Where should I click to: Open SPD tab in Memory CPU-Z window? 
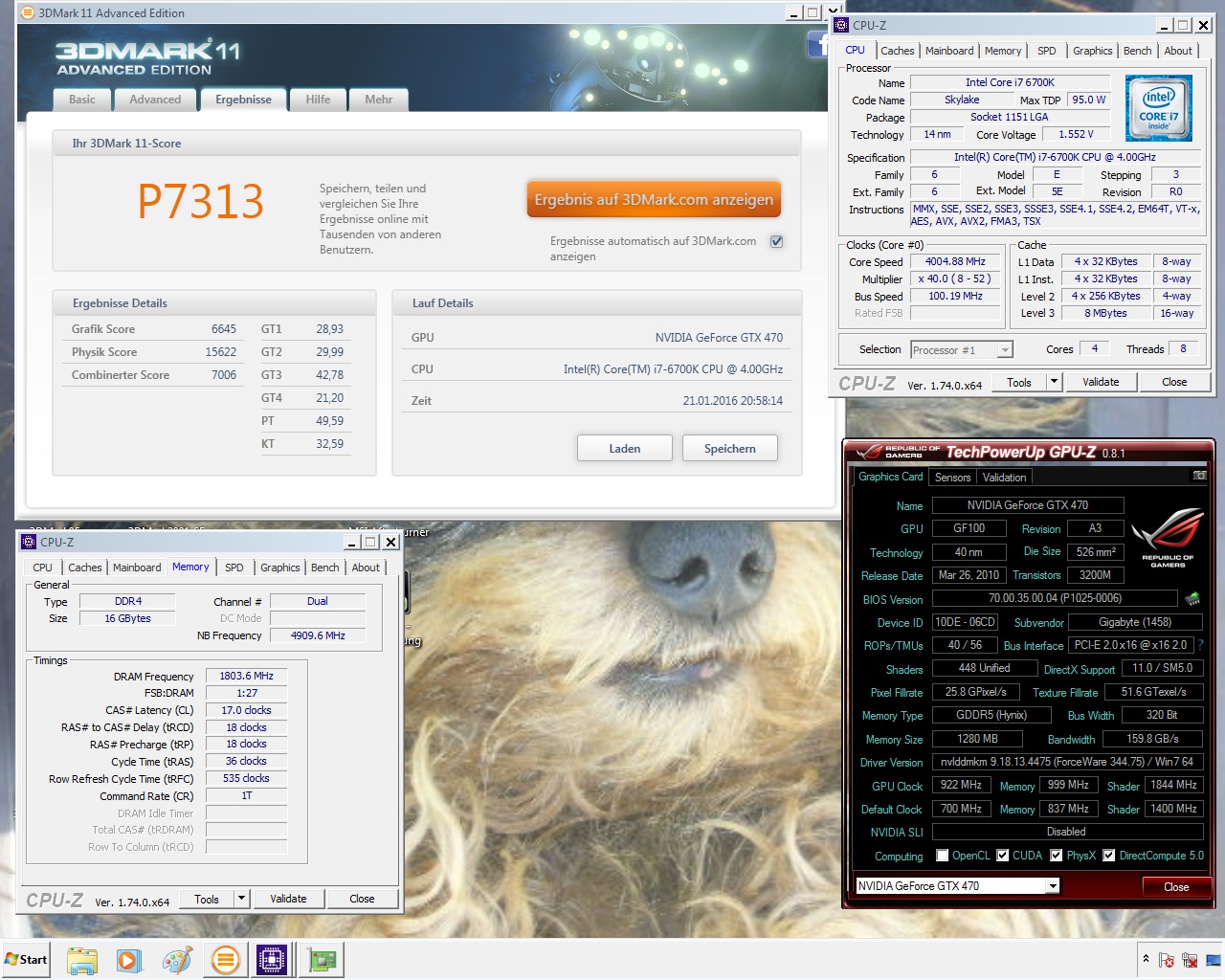[x=234, y=568]
